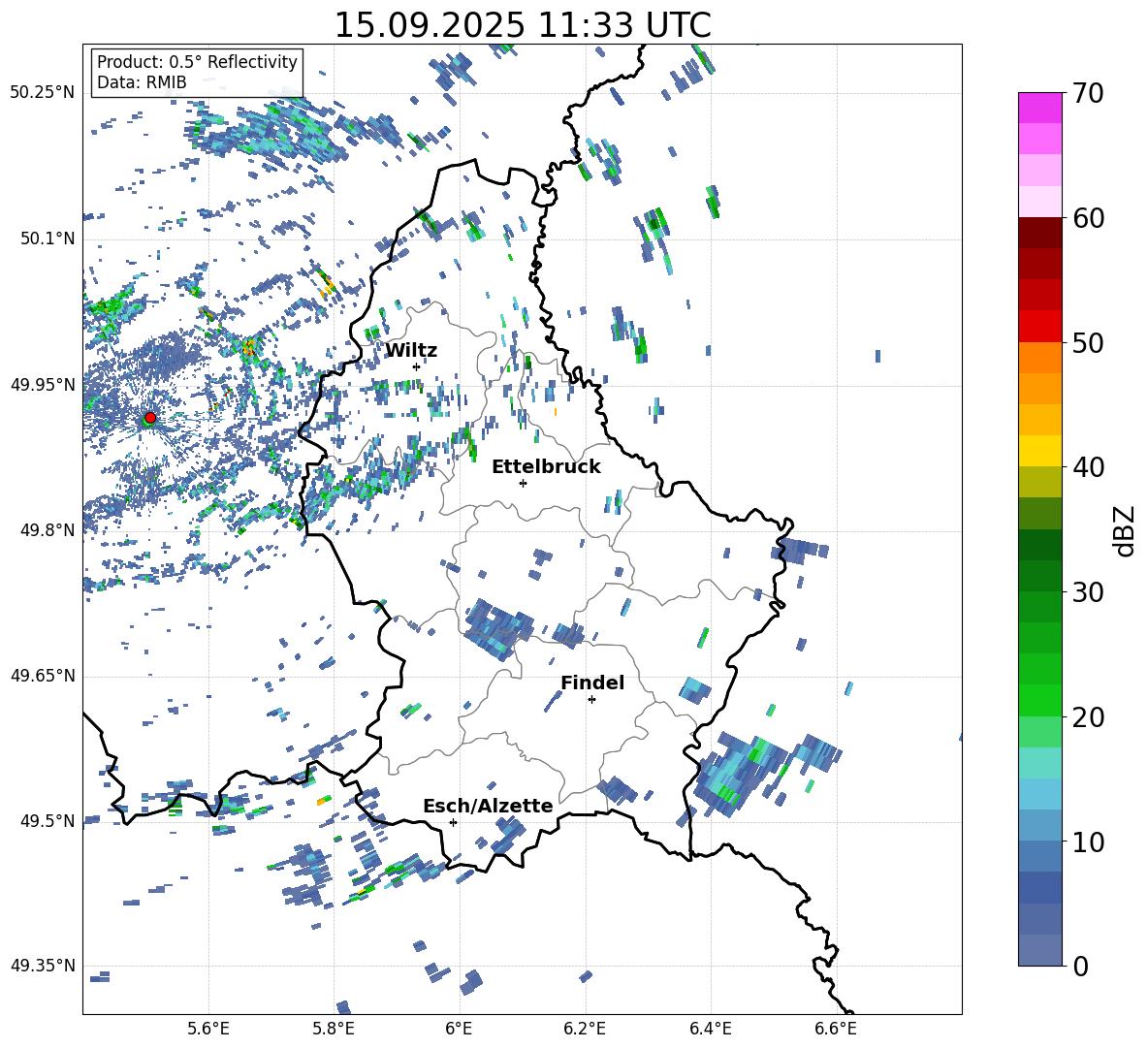Click the Esch/Alzette station cross marker

(453, 822)
